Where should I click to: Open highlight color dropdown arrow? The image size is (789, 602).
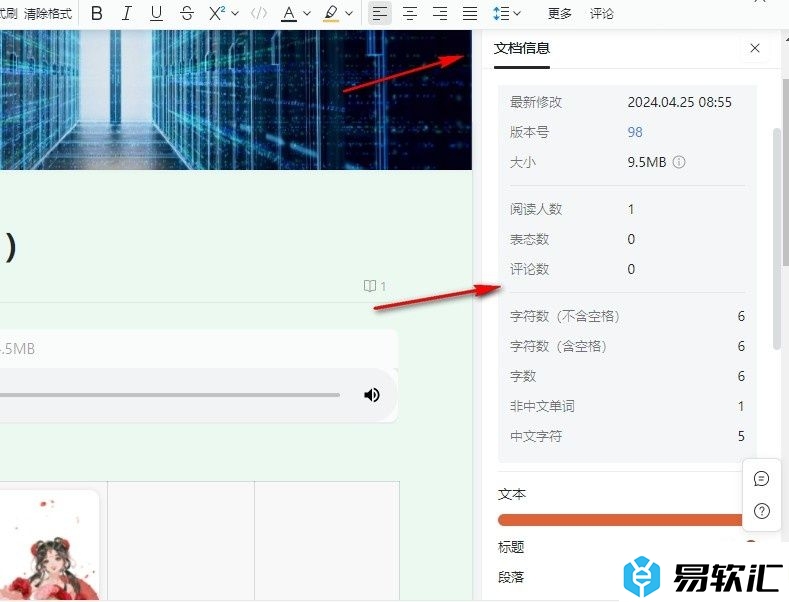click(x=349, y=14)
